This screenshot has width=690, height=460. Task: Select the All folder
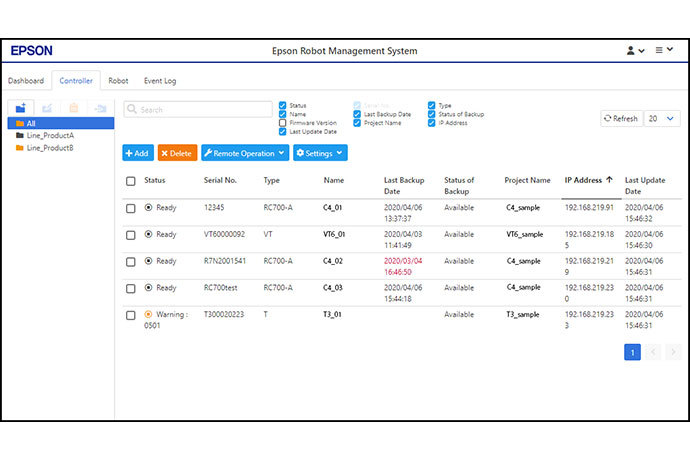(x=61, y=123)
